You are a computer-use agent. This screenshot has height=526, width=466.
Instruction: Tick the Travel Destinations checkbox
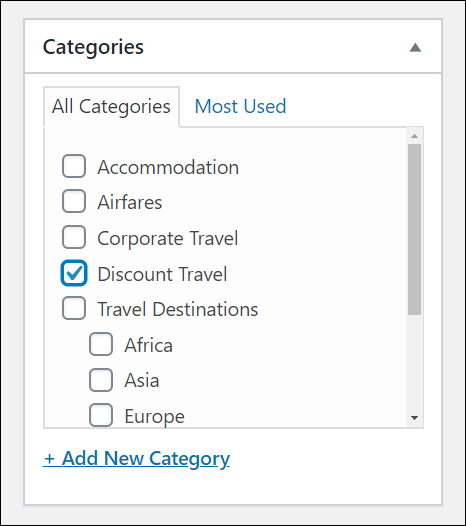[74, 308]
